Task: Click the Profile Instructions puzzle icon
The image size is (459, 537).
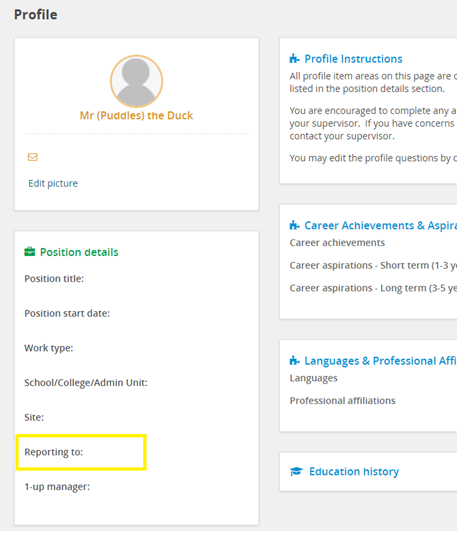Action: pyautogui.click(x=295, y=59)
